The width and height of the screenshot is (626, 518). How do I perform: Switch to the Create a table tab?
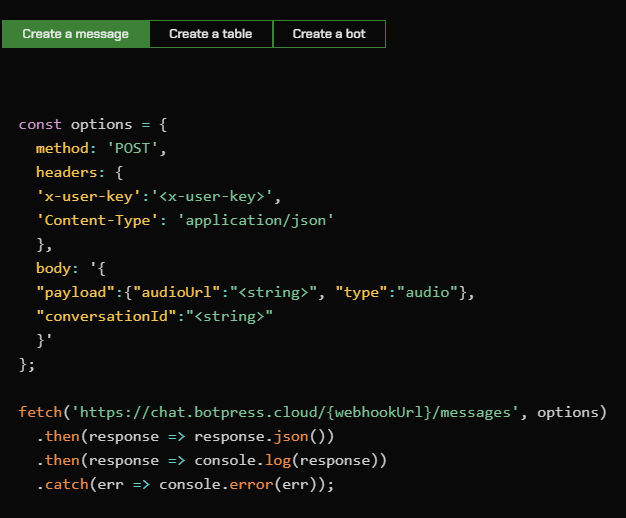click(x=210, y=34)
